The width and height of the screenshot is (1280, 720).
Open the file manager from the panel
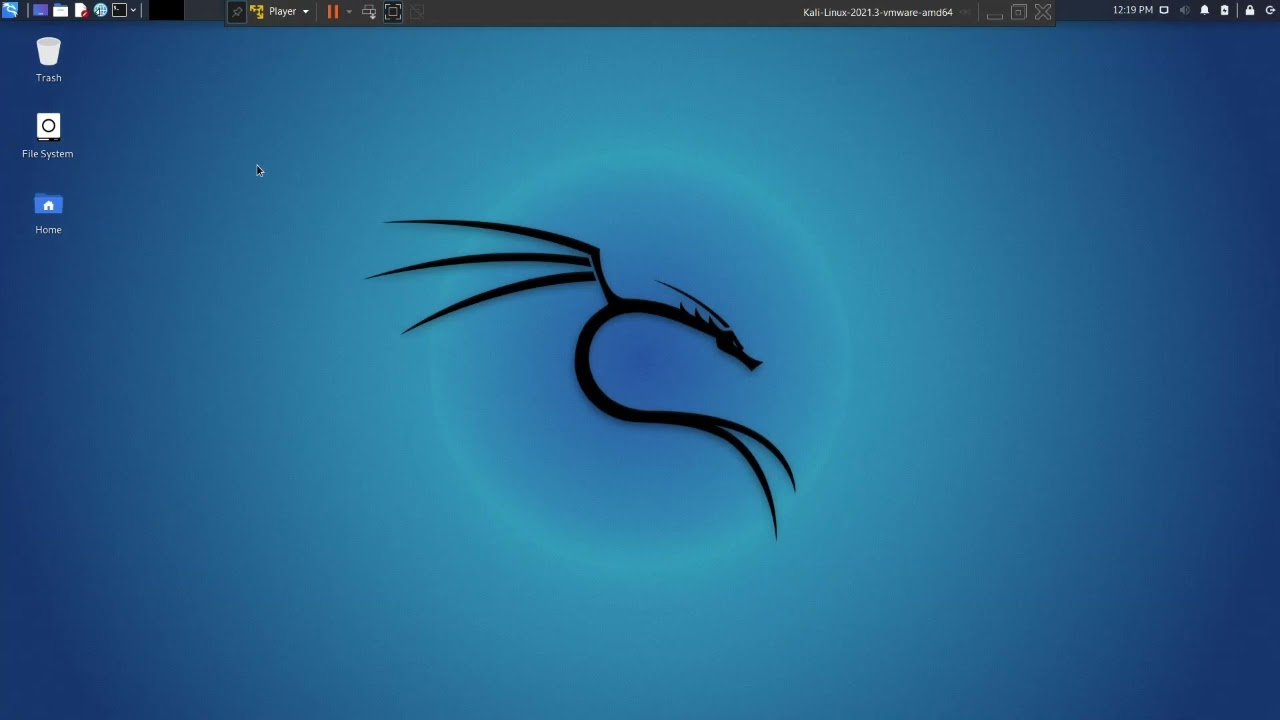pos(60,11)
